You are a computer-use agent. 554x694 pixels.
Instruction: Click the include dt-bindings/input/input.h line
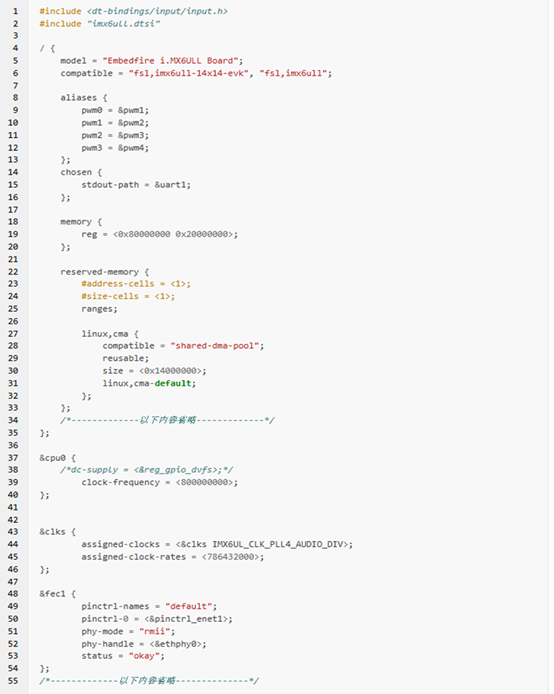click(x=133, y=11)
